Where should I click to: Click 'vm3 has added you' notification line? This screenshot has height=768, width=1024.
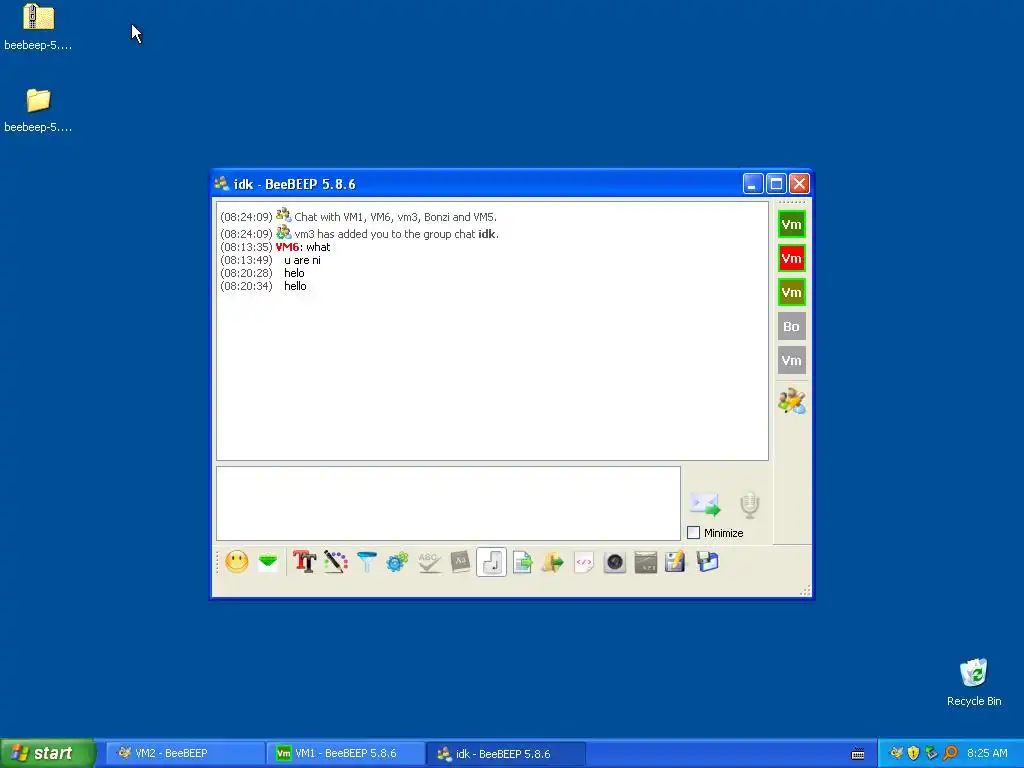coord(396,234)
